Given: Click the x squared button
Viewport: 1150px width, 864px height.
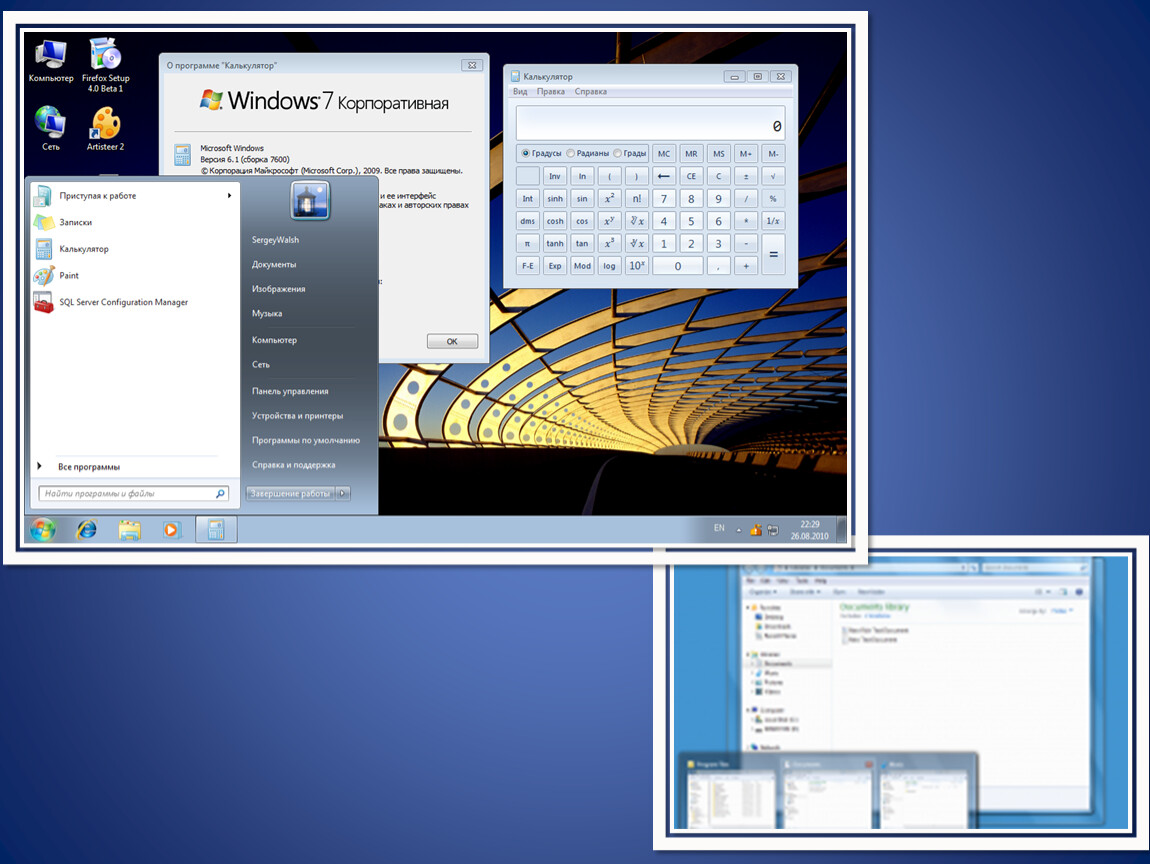Looking at the screenshot, I should [x=609, y=199].
